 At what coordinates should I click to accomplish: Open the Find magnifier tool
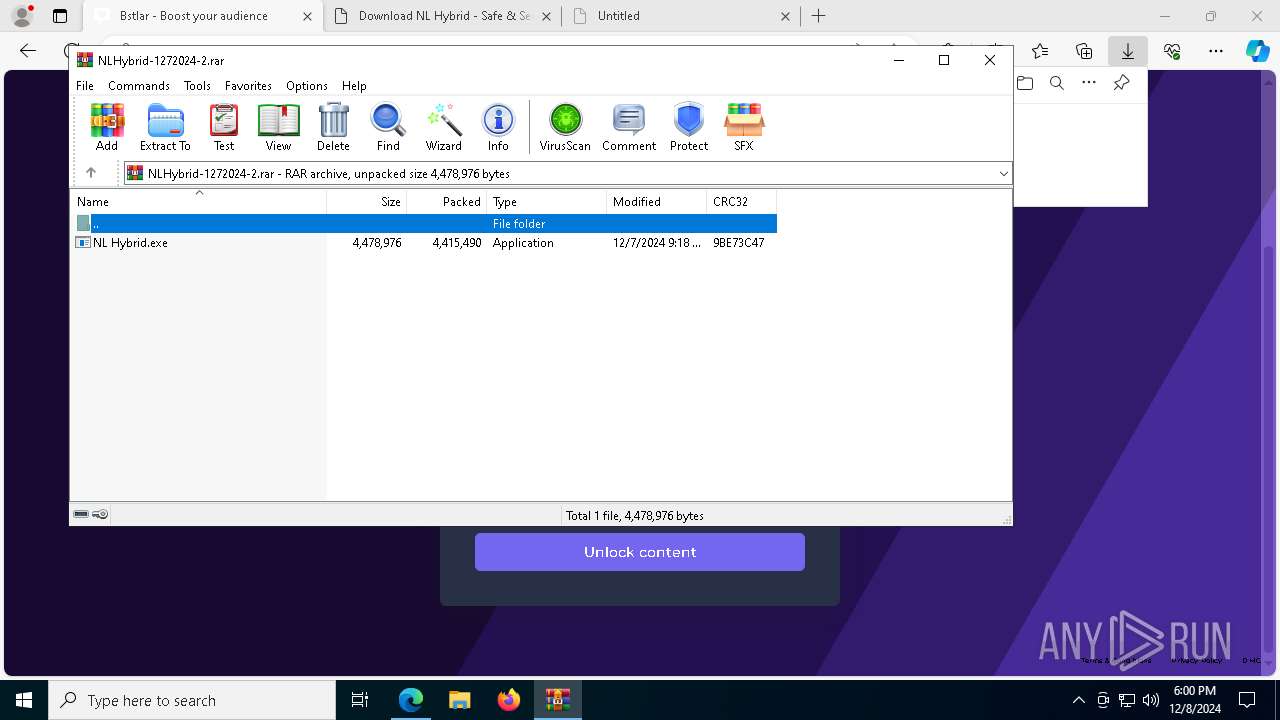(x=388, y=127)
